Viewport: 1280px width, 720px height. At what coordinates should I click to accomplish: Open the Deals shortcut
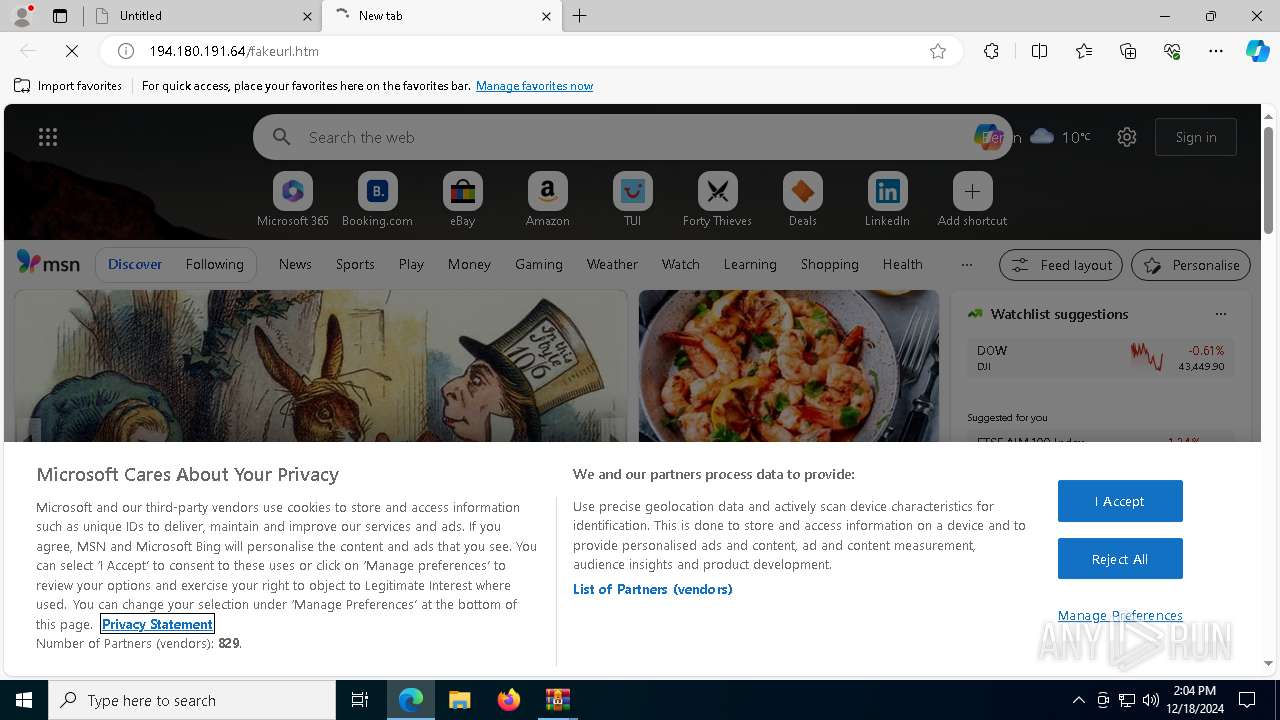803,199
